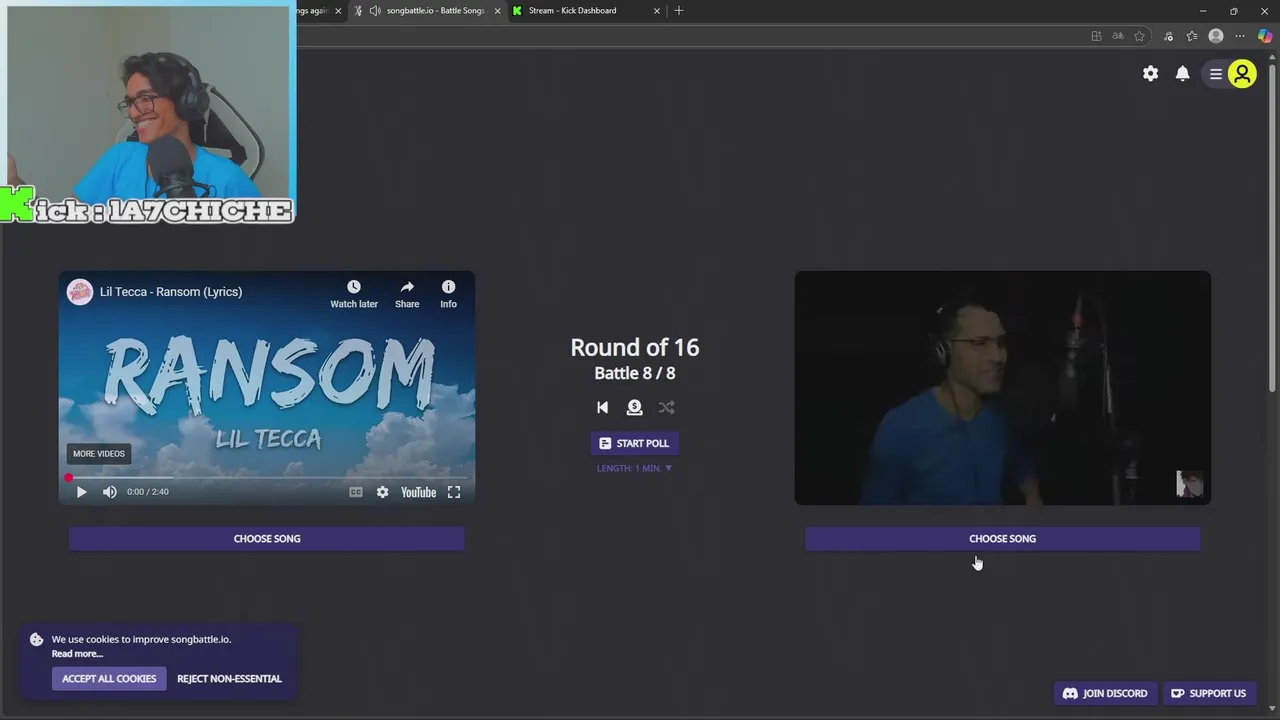Accept all cookies
This screenshot has width=1280, height=720.
click(109, 679)
